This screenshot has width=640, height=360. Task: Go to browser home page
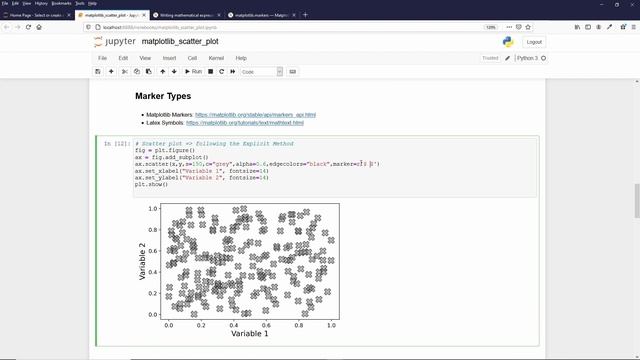pyautogui.click(x=39, y=27)
